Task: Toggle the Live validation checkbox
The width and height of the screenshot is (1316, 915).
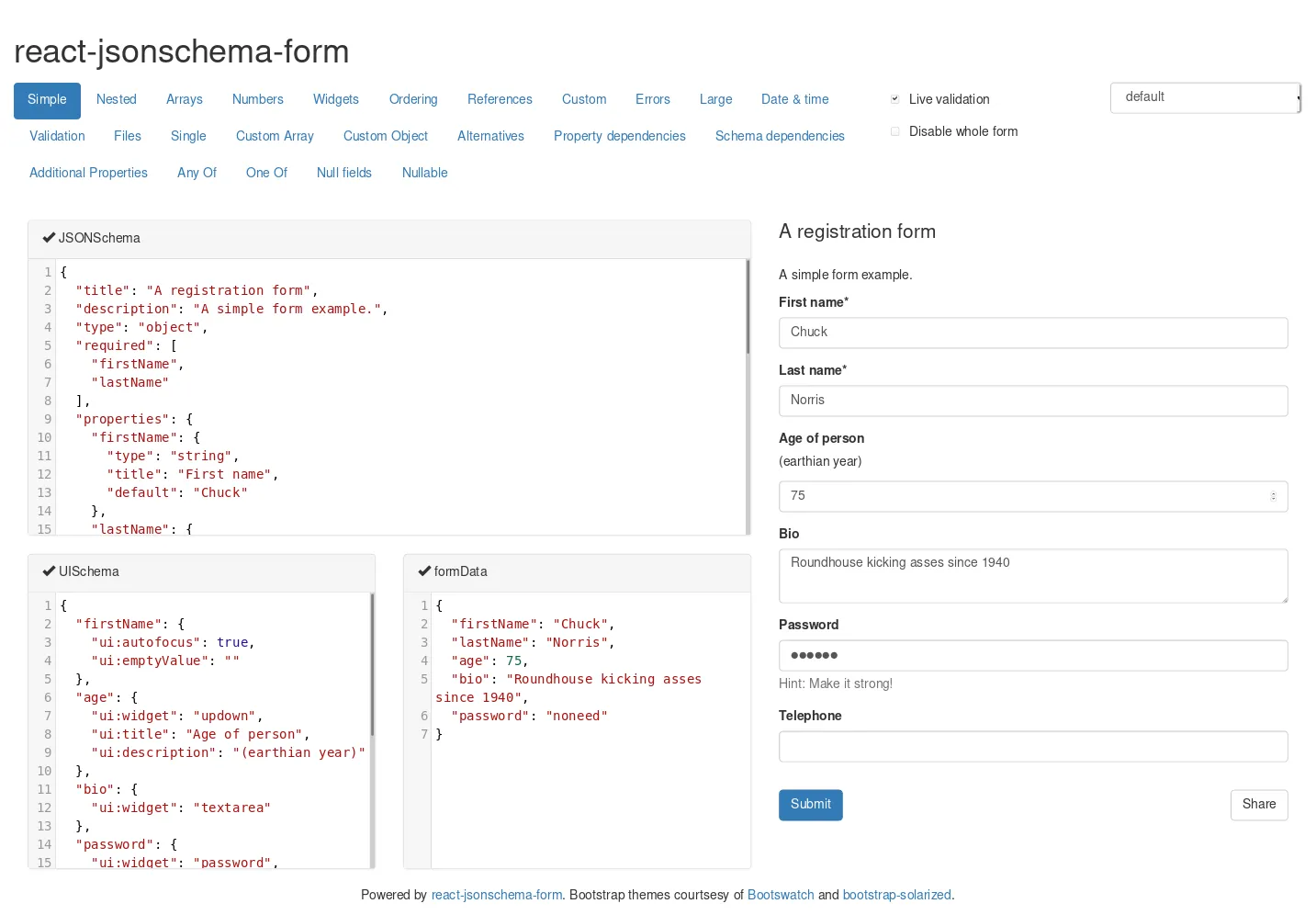Action: click(x=895, y=99)
